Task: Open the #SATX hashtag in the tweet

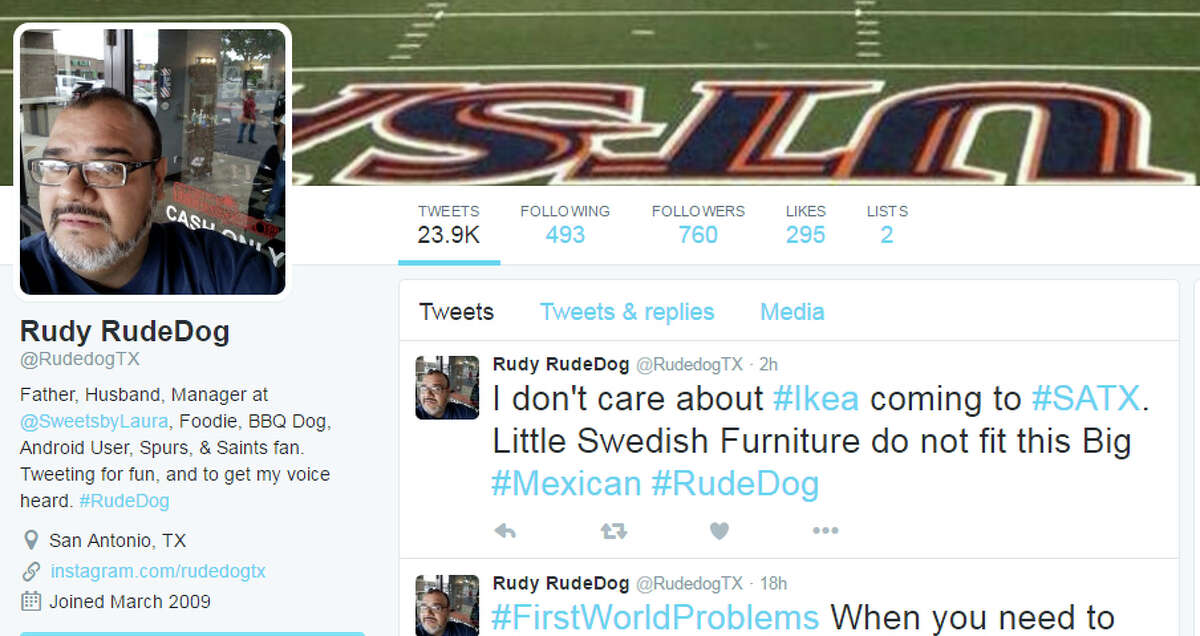Action: pyautogui.click(x=1086, y=399)
